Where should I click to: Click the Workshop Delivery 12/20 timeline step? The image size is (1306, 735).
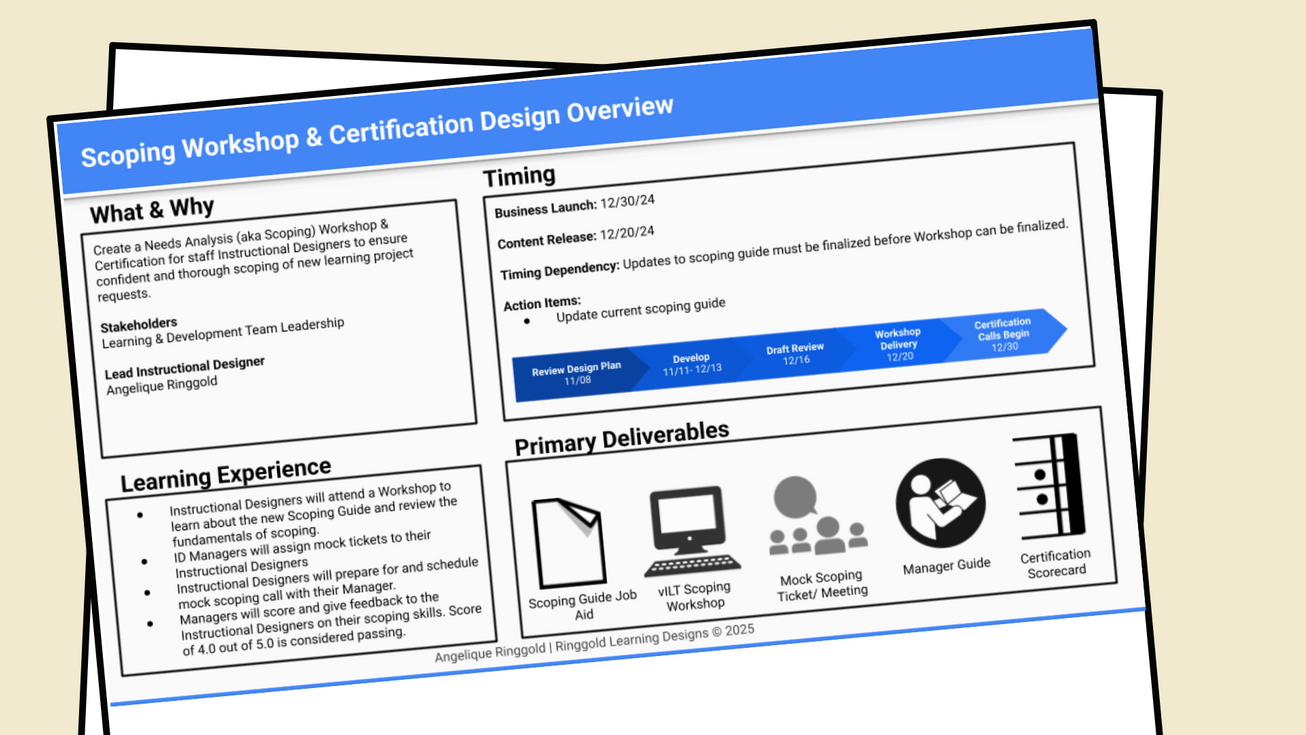[x=898, y=344]
